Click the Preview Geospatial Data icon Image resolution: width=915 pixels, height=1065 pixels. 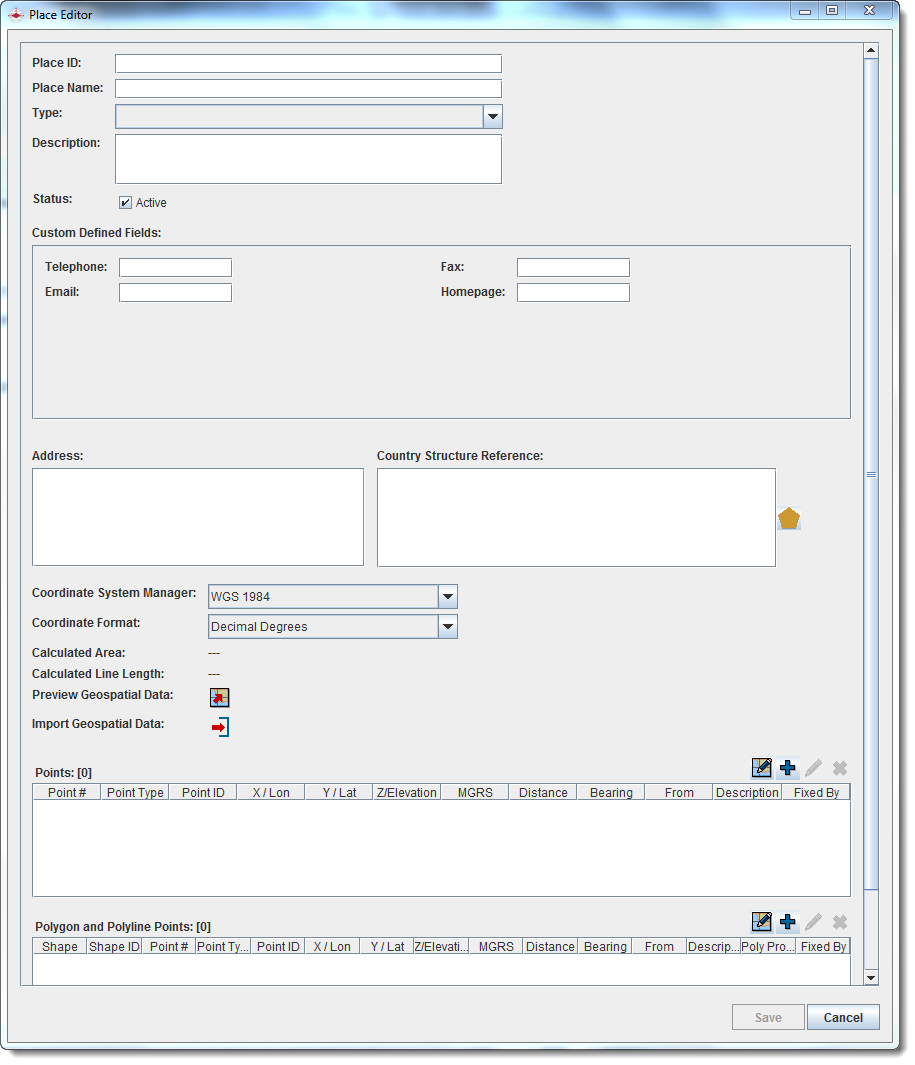tap(219, 697)
